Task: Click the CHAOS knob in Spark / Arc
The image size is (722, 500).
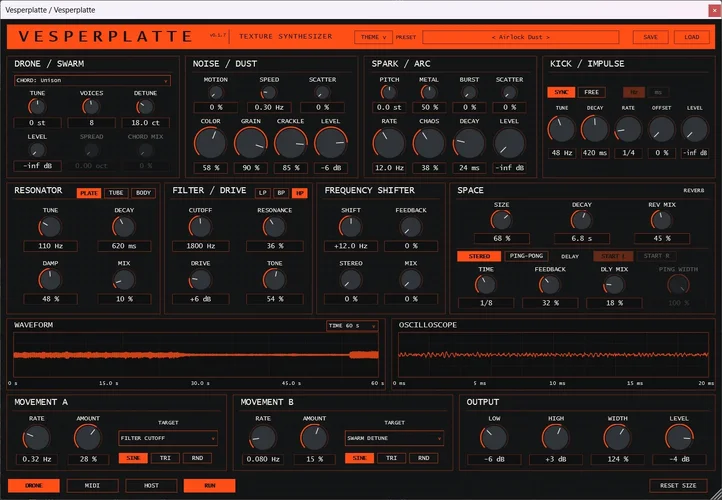Action: pyautogui.click(x=429, y=143)
